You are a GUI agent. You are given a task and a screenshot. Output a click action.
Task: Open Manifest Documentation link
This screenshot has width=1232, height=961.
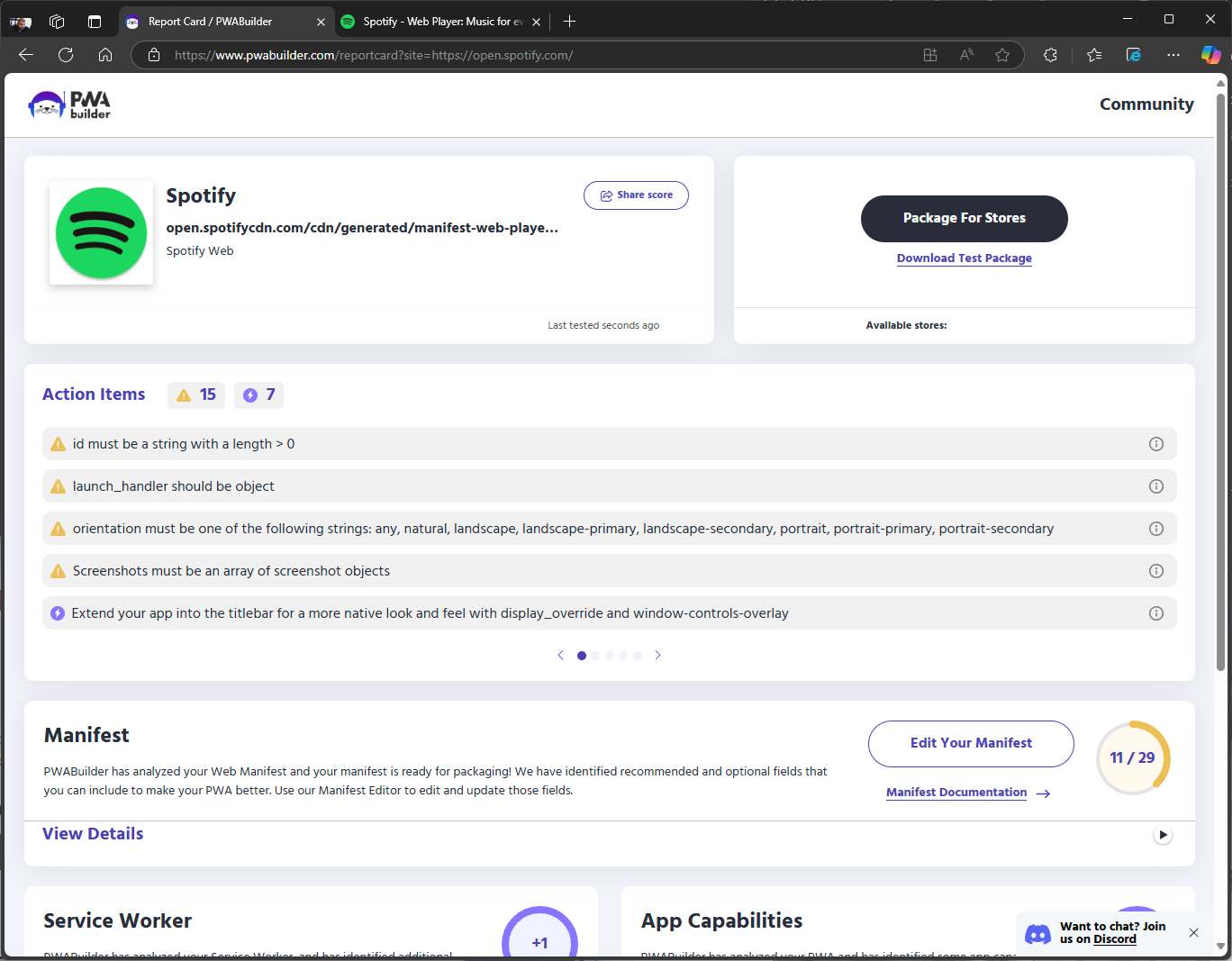point(956,793)
